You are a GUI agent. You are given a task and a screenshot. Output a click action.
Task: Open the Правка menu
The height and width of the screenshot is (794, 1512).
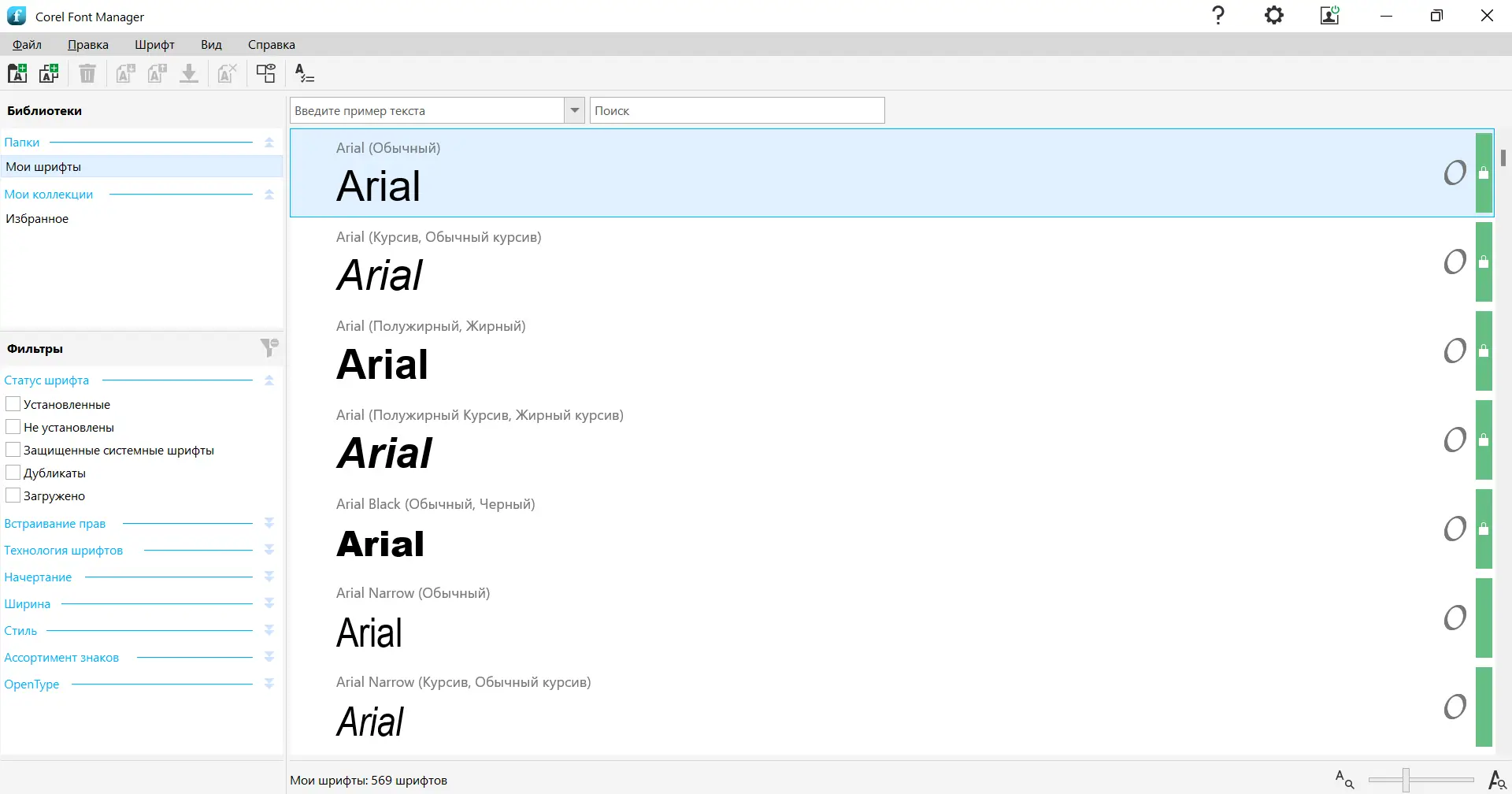(88, 45)
